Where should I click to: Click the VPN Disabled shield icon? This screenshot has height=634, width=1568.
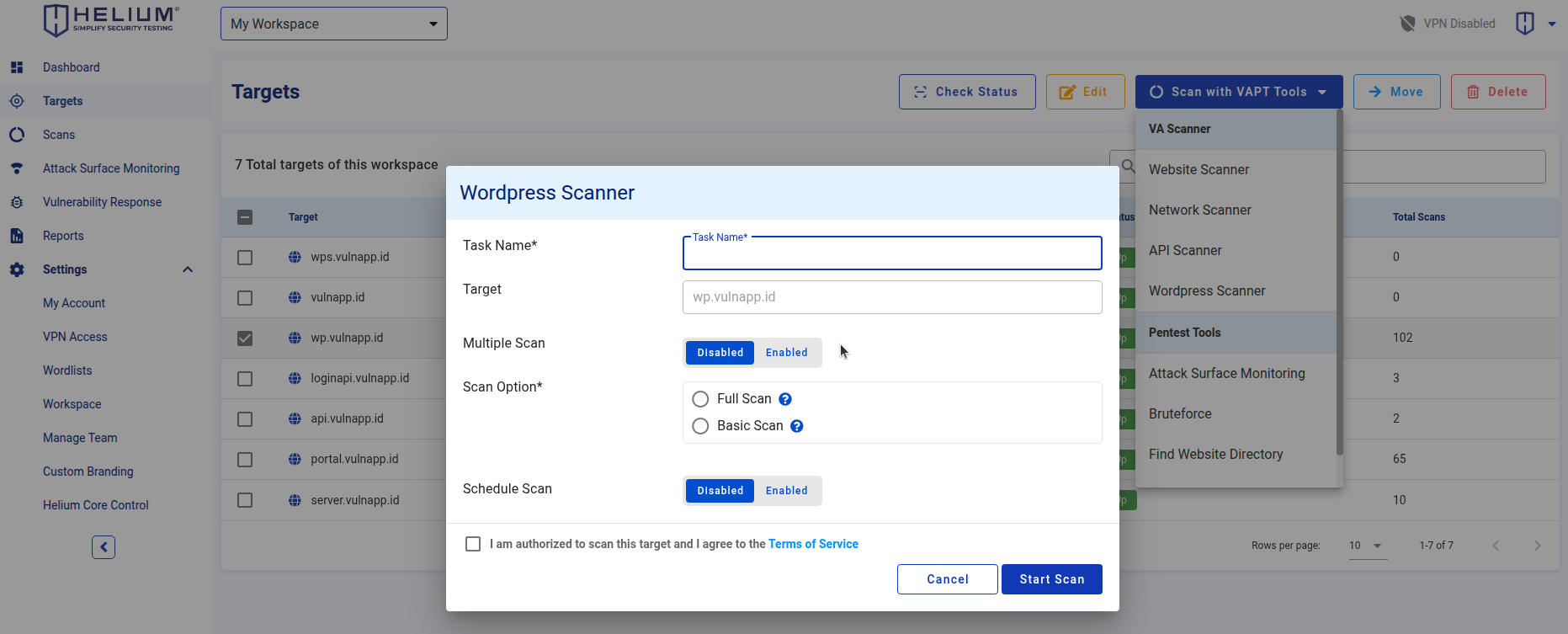tap(1407, 24)
